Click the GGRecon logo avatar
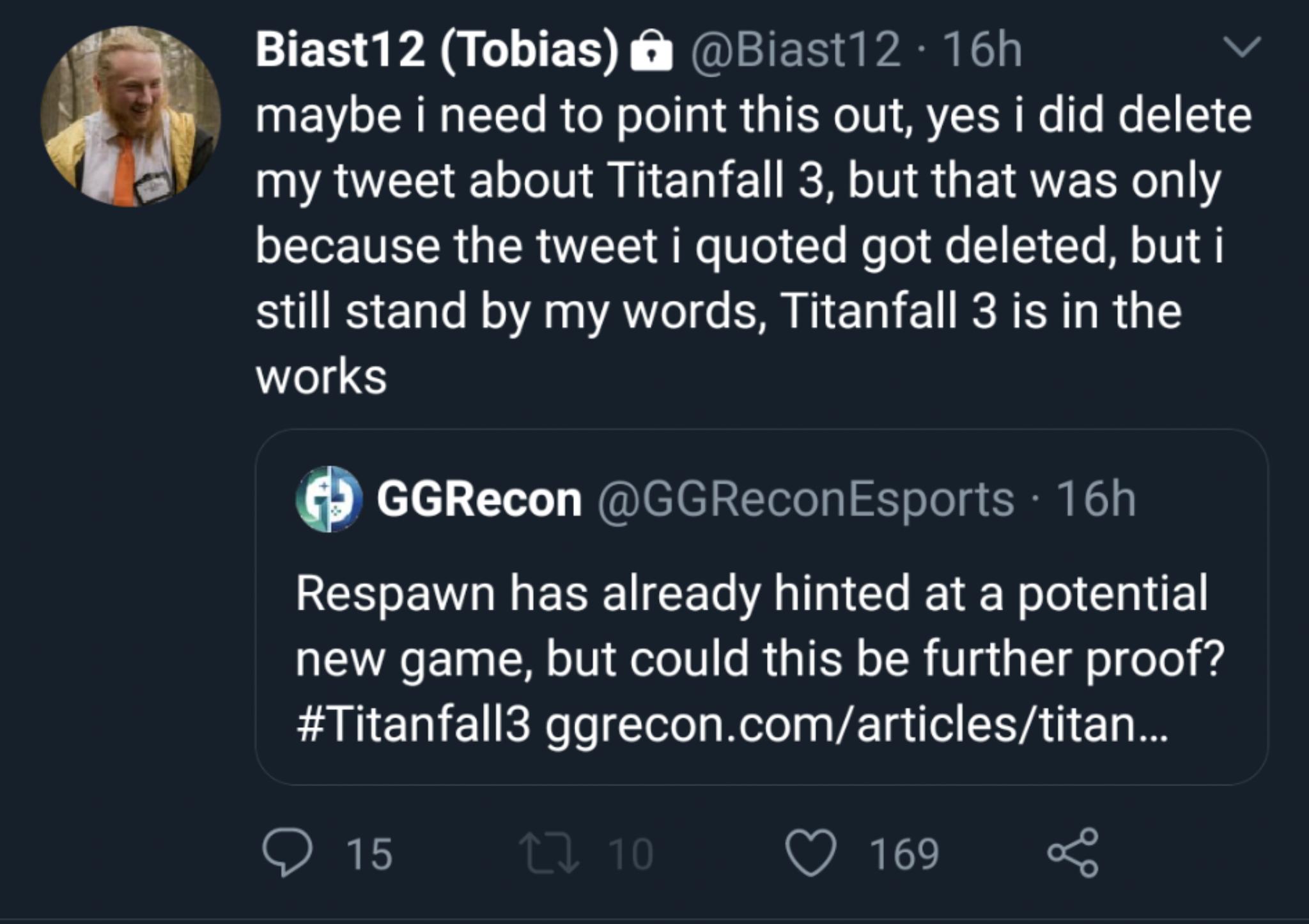Image resolution: width=1309 pixels, height=924 pixels. coord(329,499)
